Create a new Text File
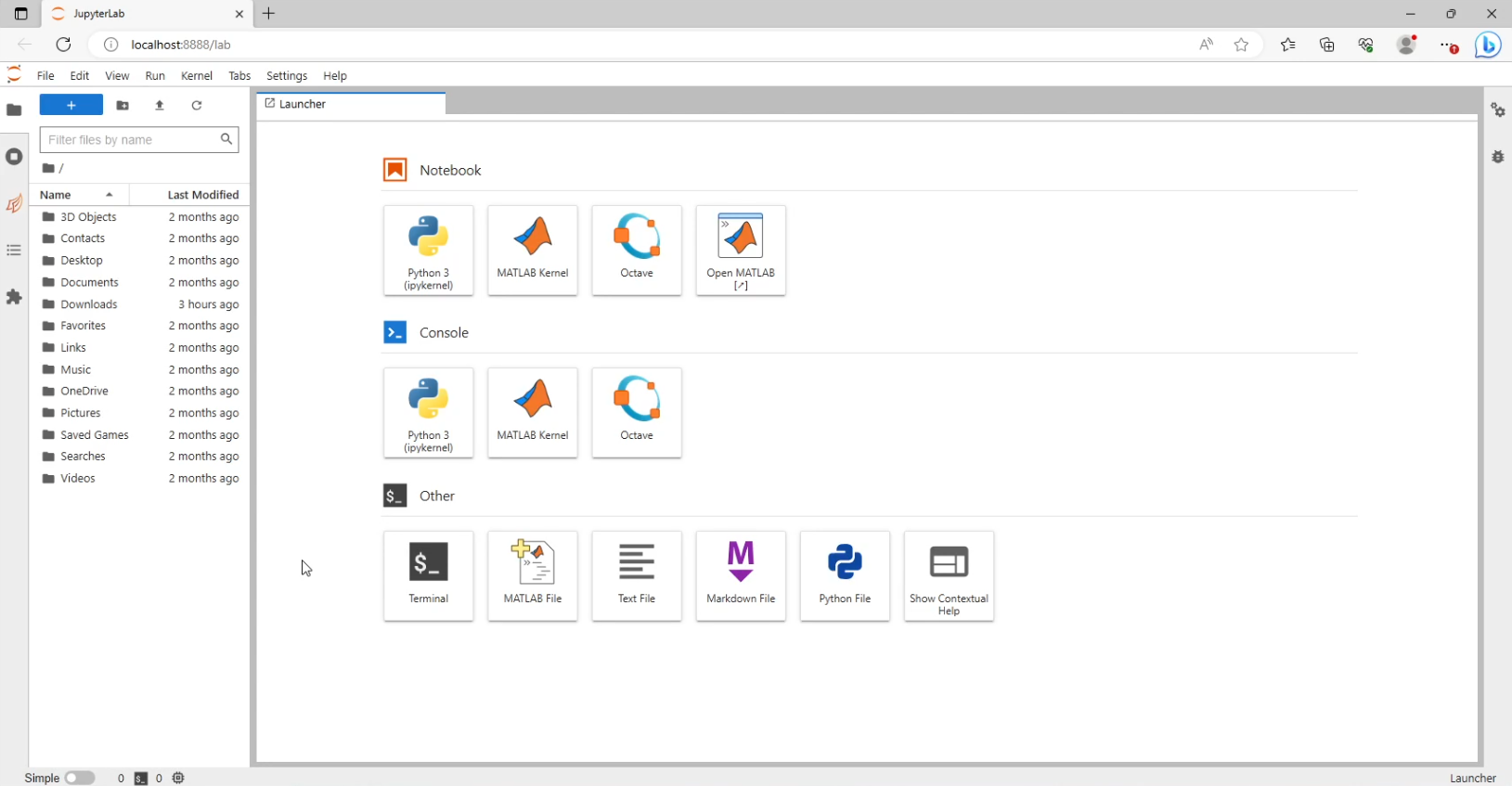Image resolution: width=1512 pixels, height=786 pixels. coord(637,576)
